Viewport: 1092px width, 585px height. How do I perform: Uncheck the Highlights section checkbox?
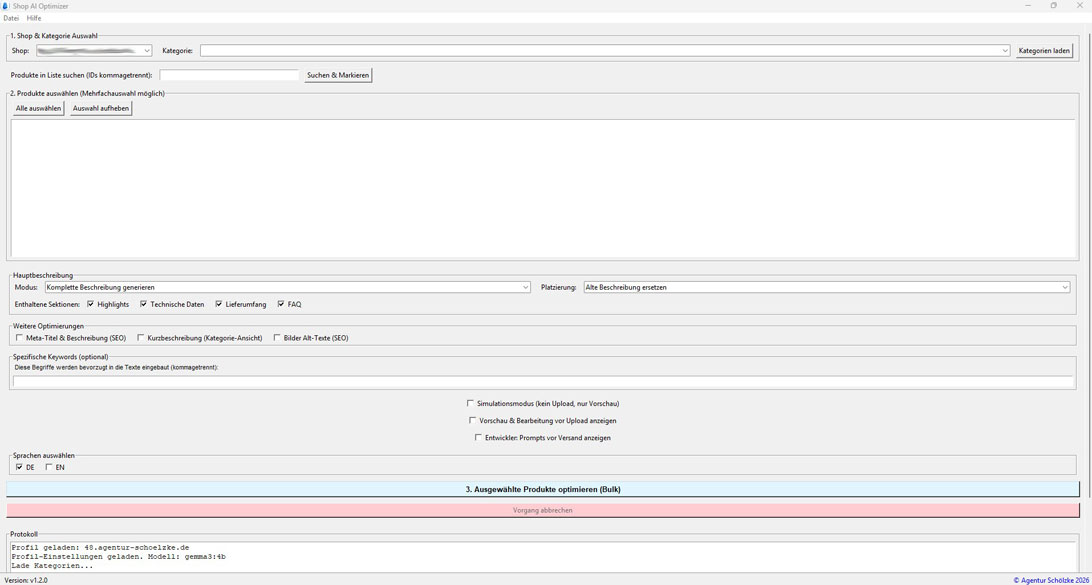point(91,304)
